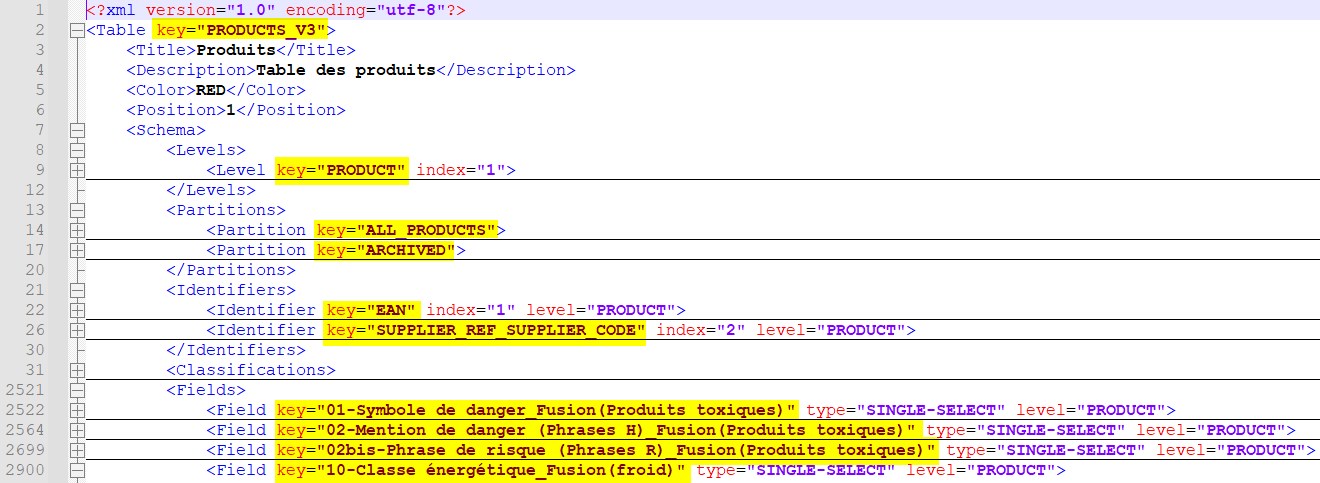Expand the Classifications section
This screenshot has width=1320, height=483.
click(x=77, y=370)
